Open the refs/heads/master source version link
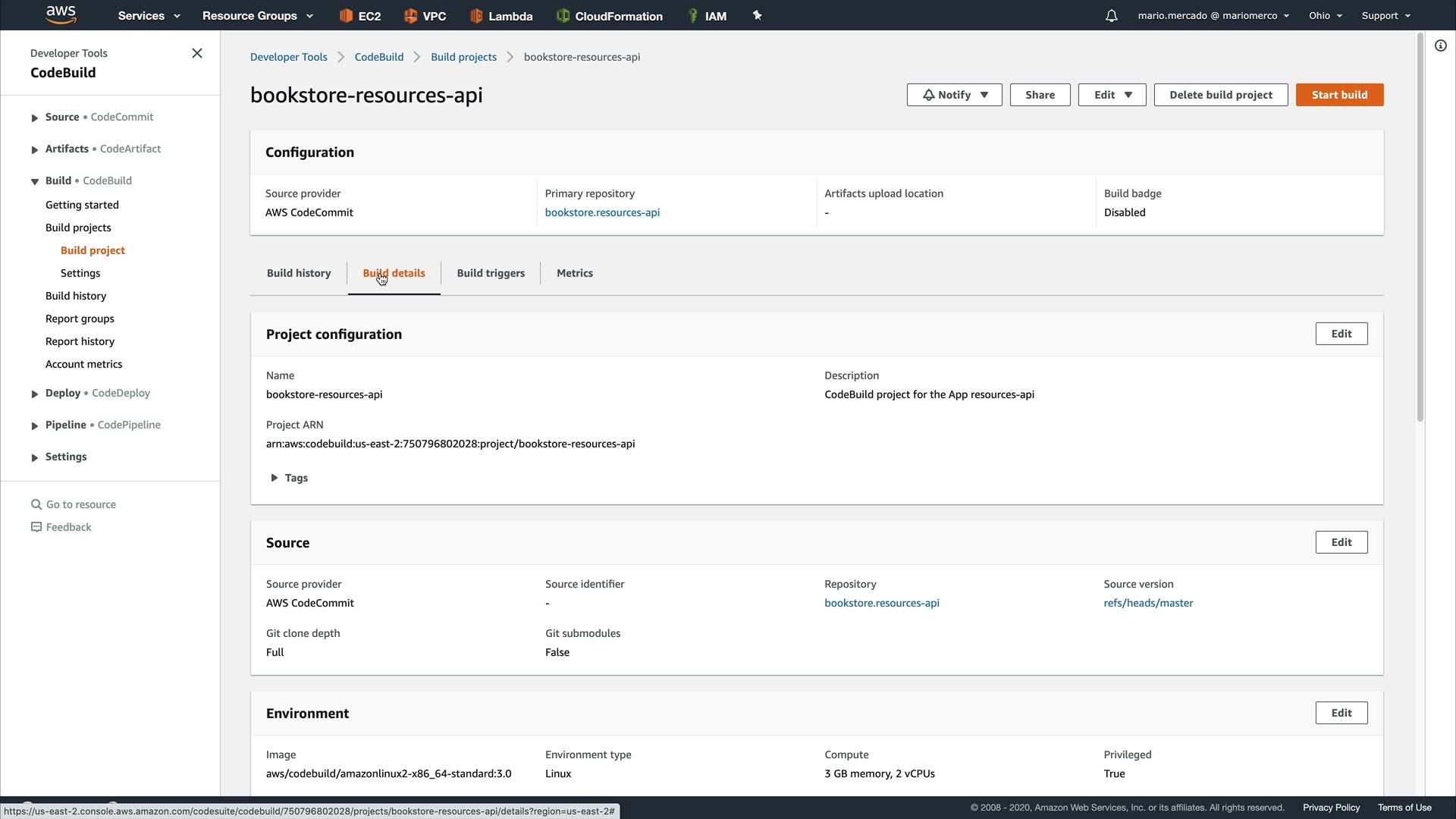1456x819 pixels. (1148, 603)
